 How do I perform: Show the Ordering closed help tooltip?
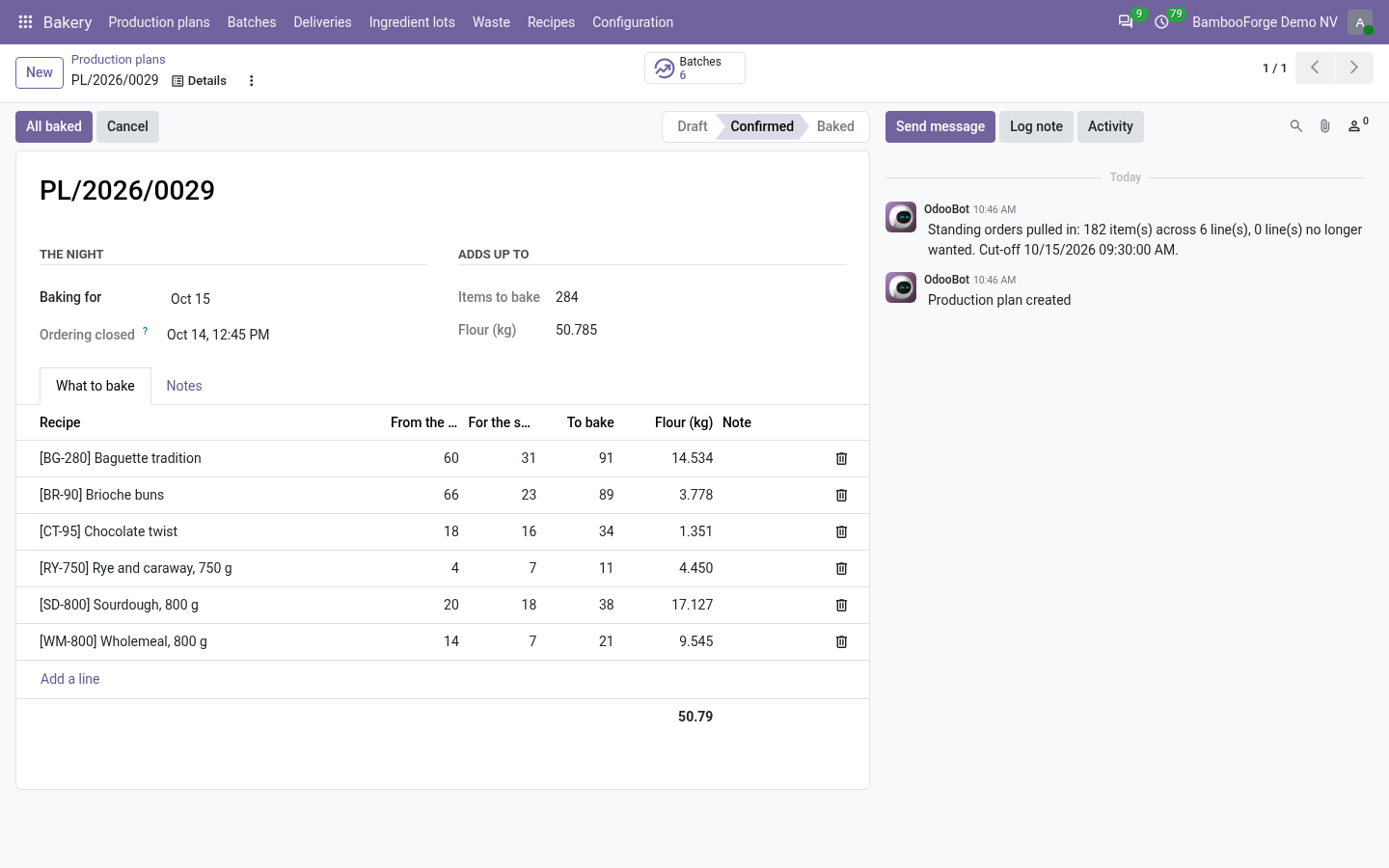(146, 331)
